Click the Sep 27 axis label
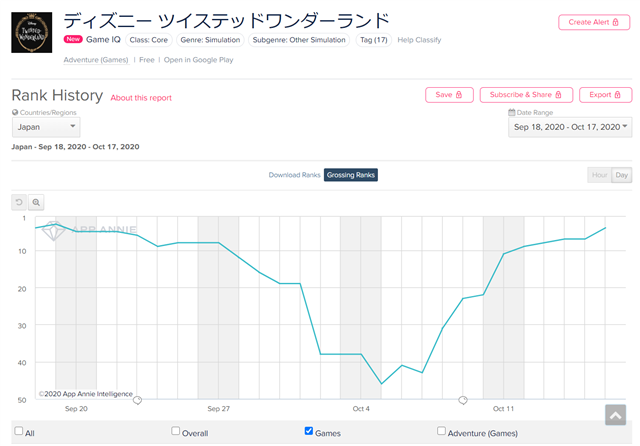This screenshot has height=446, width=640. (x=218, y=408)
